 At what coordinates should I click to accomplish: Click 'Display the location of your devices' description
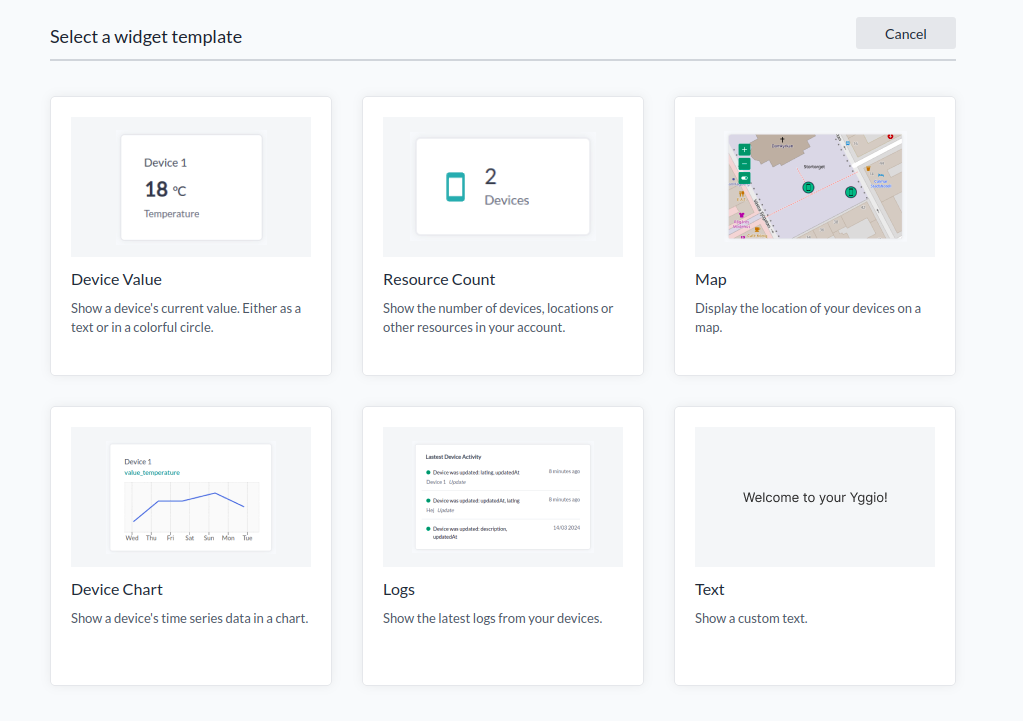coord(808,317)
